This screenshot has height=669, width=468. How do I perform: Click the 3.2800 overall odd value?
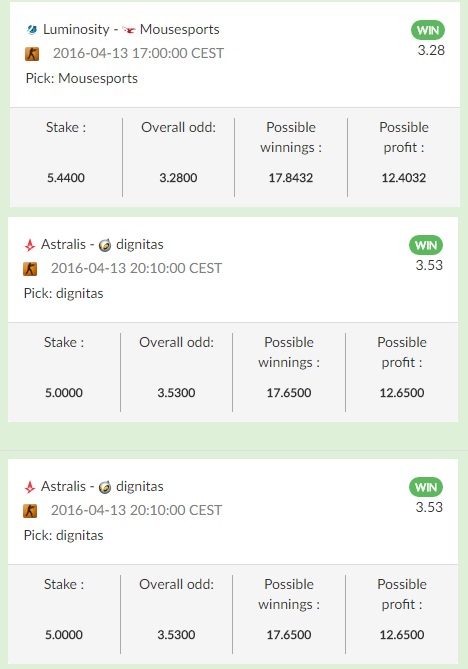(x=178, y=178)
